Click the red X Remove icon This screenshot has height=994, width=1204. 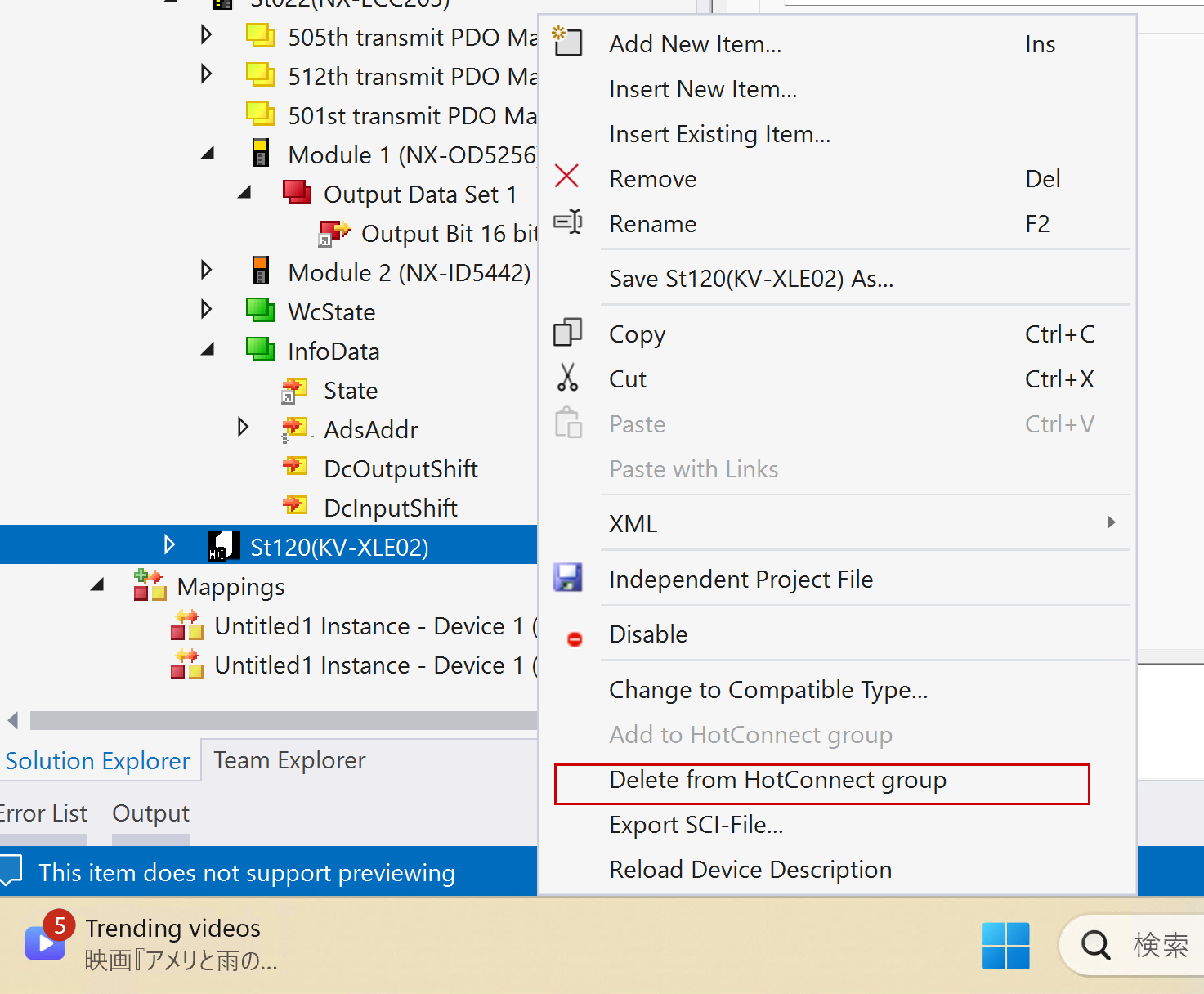tap(566, 177)
